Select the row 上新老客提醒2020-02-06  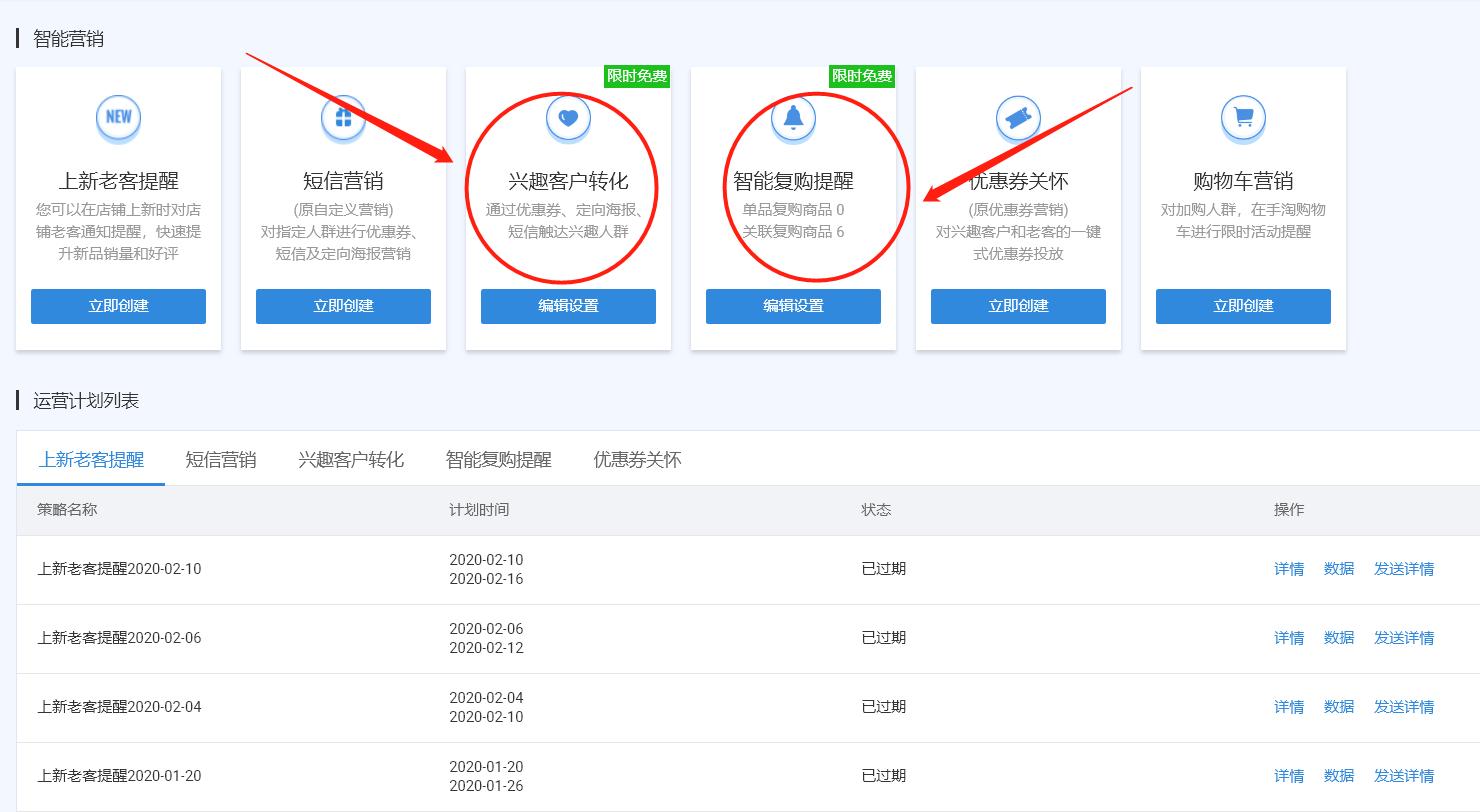pyautogui.click(x=748, y=638)
